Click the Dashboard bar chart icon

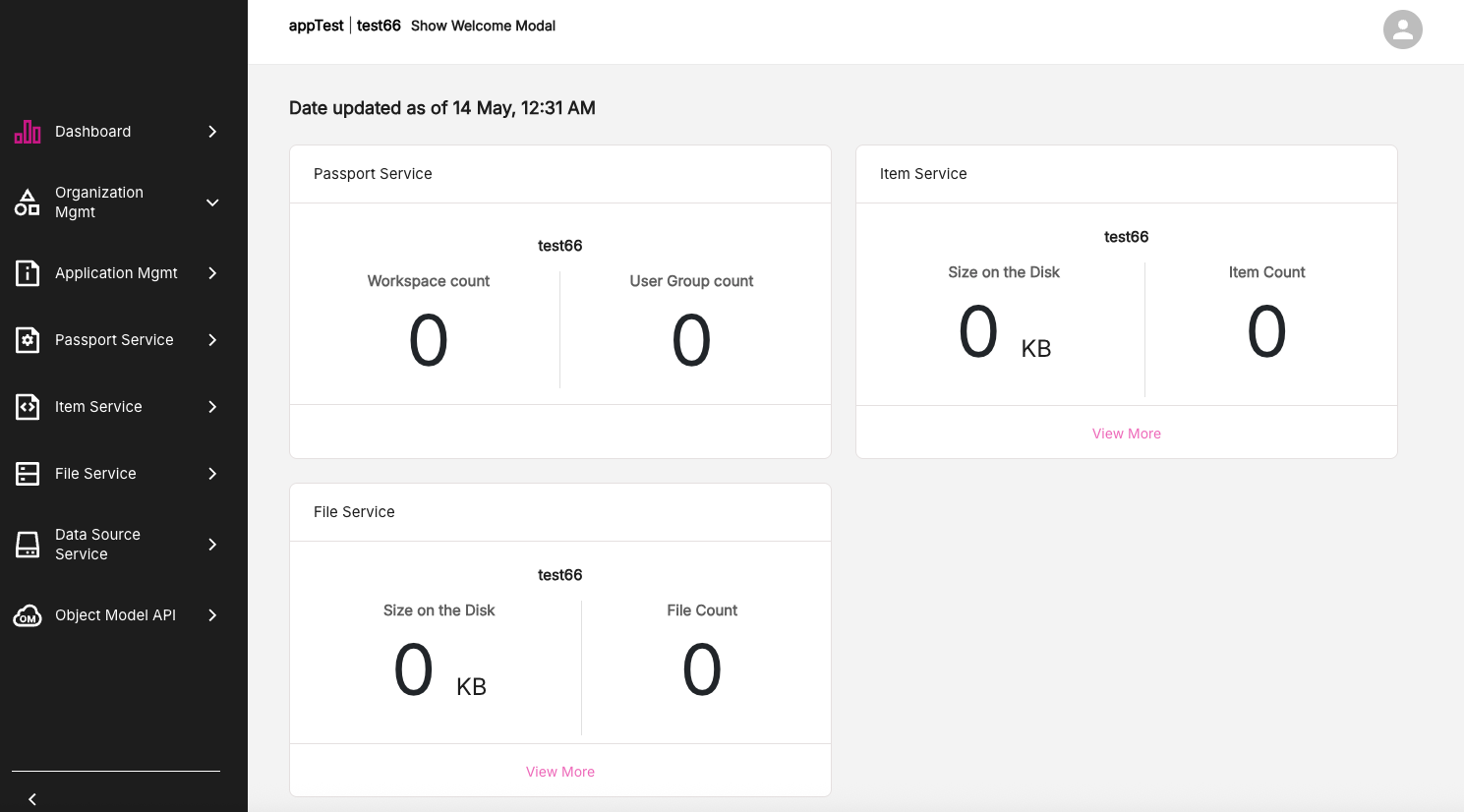pos(28,132)
